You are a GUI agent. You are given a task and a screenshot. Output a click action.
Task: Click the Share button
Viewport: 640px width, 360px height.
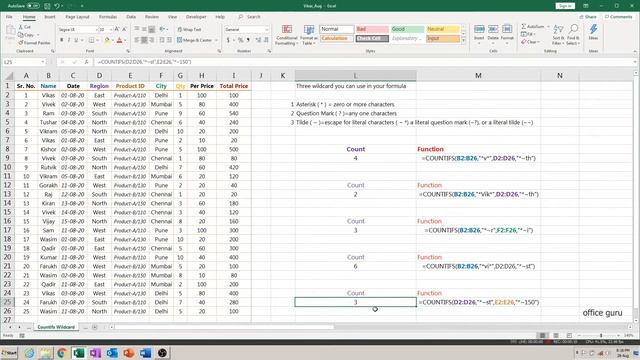click(588, 17)
